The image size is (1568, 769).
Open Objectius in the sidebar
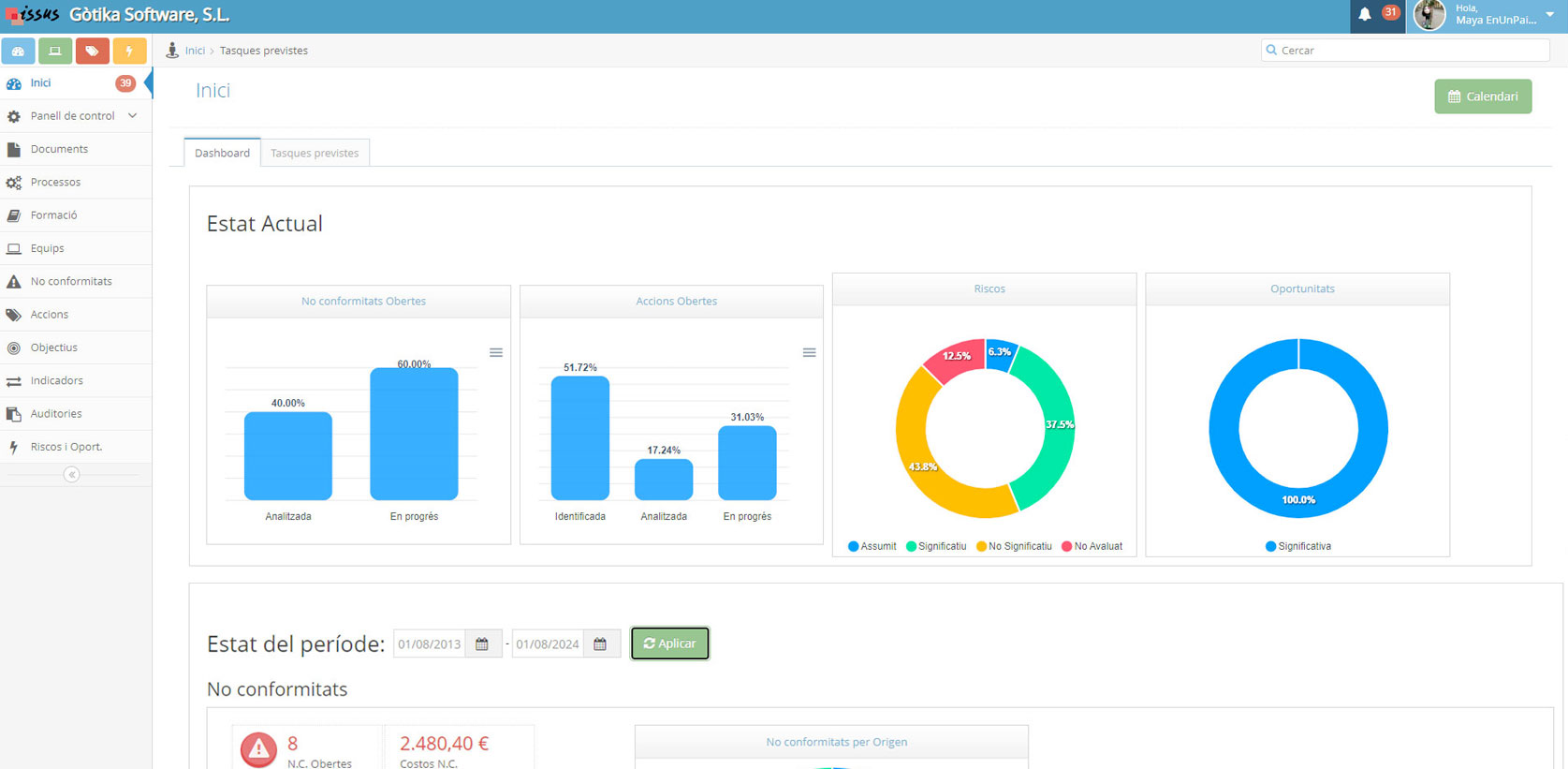tap(75, 348)
